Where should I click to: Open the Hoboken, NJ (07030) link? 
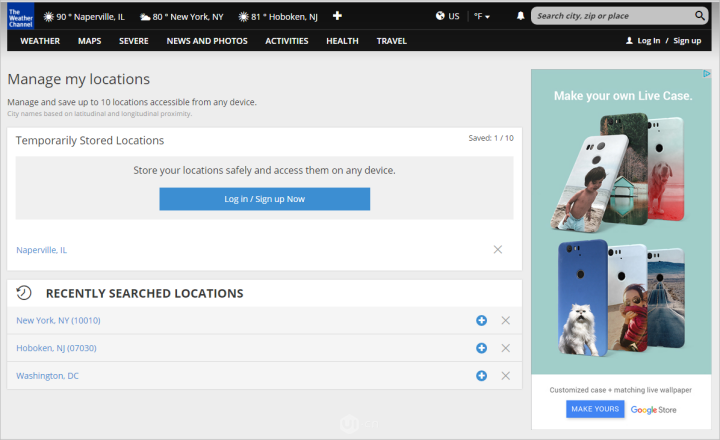coord(56,348)
